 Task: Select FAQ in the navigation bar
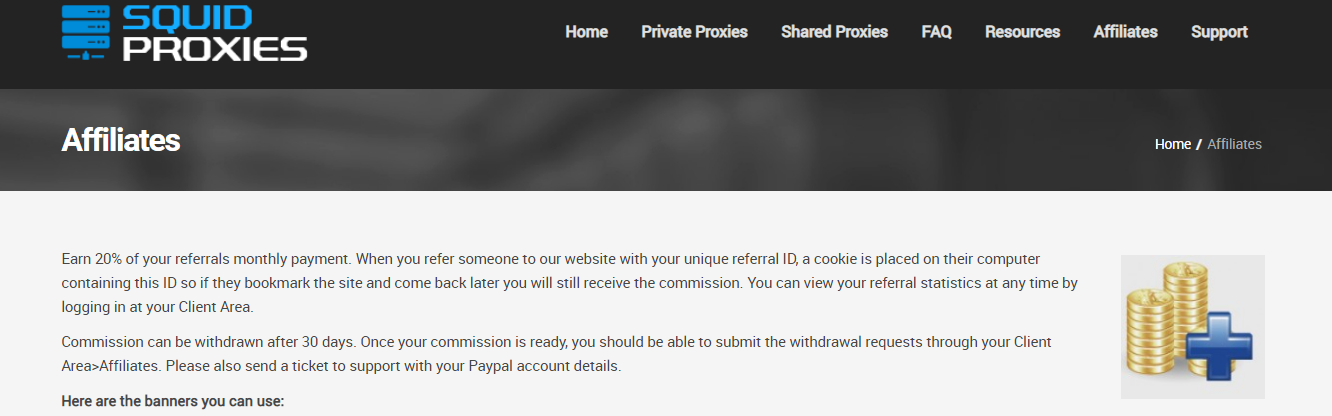pyautogui.click(x=936, y=32)
